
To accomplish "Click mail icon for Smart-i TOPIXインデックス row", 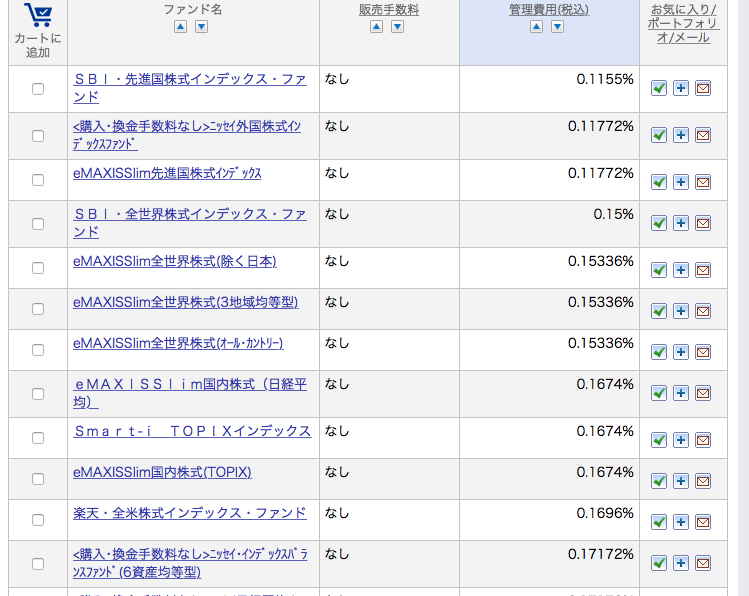I will point(703,440).
